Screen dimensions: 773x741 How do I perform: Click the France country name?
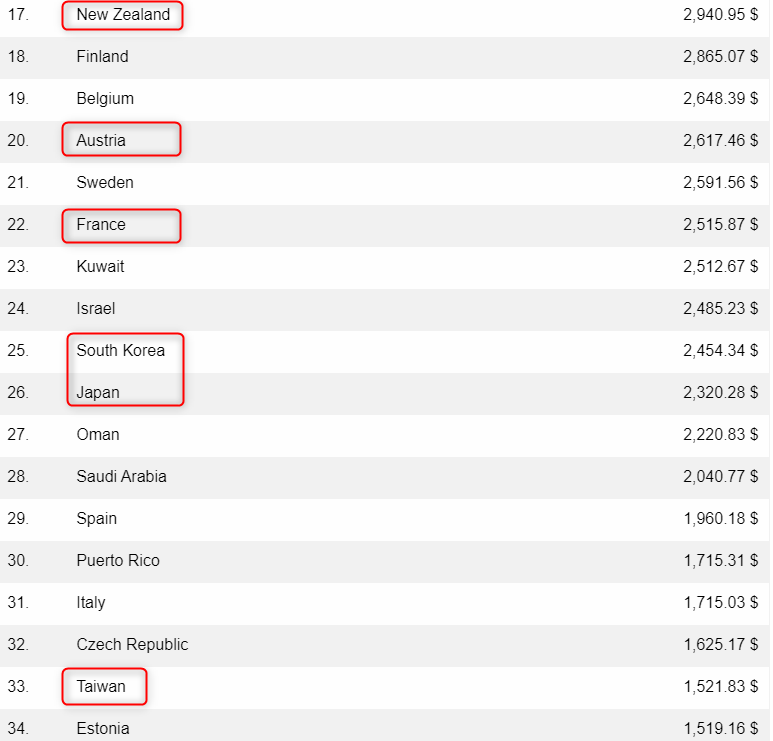point(101,225)
